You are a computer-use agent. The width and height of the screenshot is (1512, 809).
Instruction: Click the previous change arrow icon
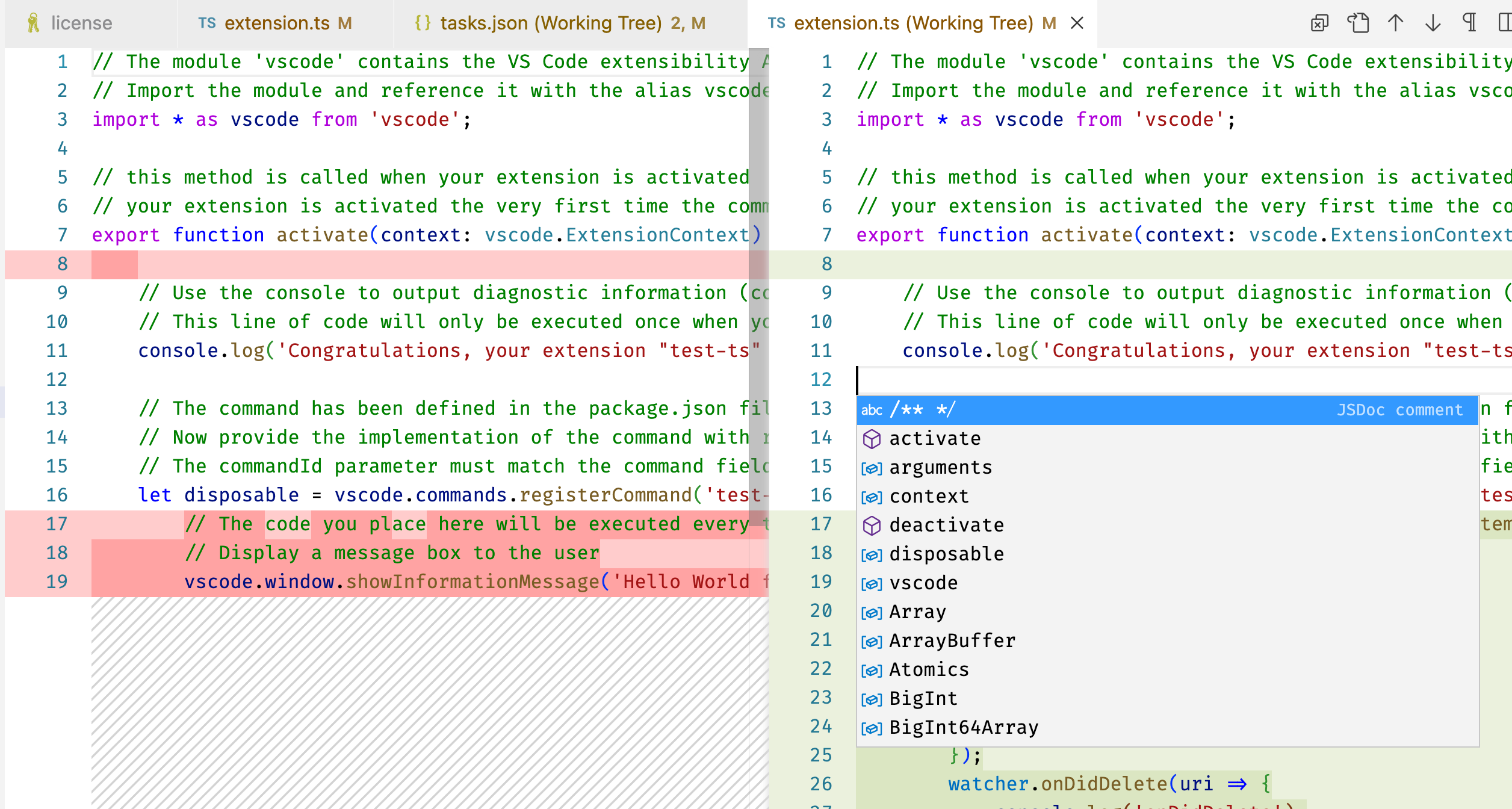[x=1395, y=22]
